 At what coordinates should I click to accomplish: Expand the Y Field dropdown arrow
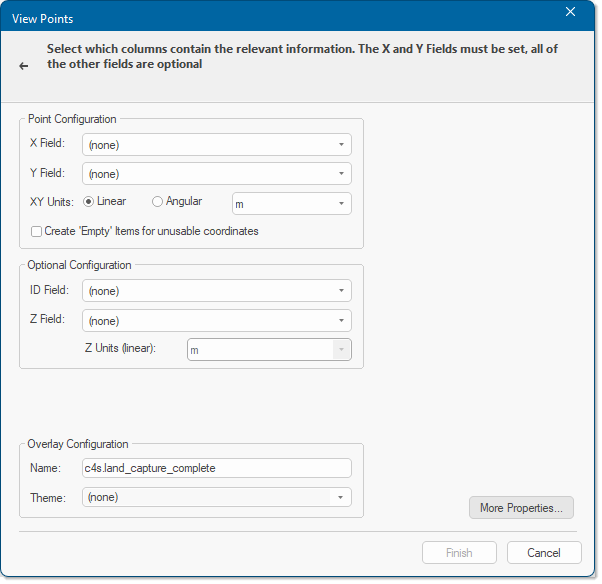pyautogui.click(x=341, y=174)
